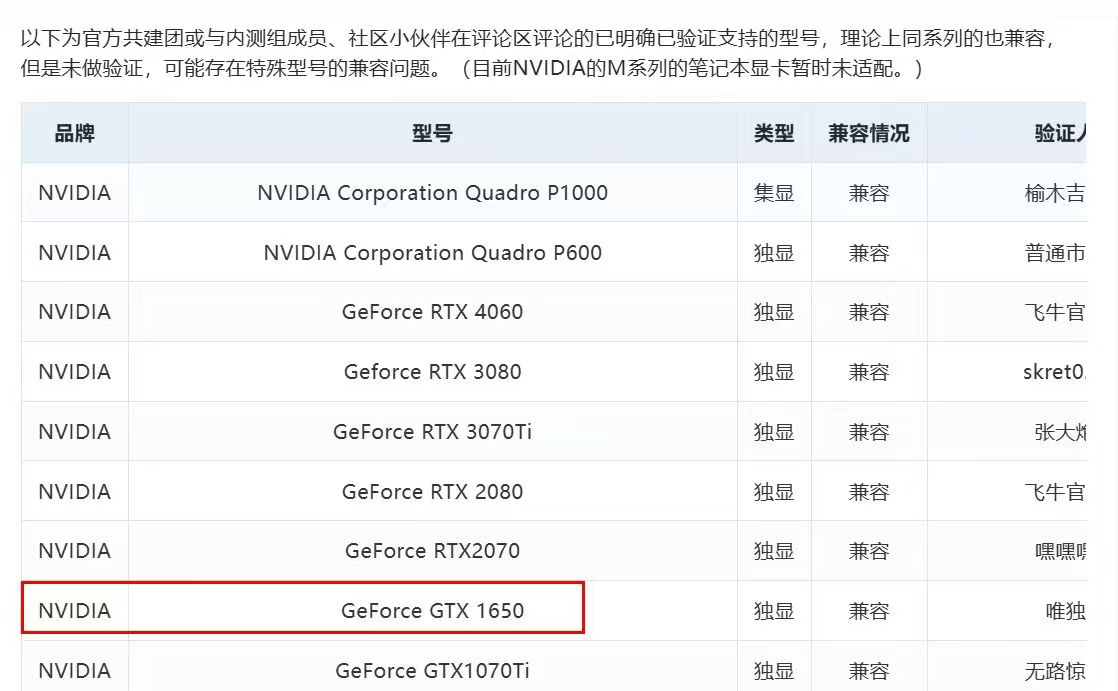This screenshot has width=1118, height=691.
Task: Click the 品牌 column header
Action: [x=75, y=133]
